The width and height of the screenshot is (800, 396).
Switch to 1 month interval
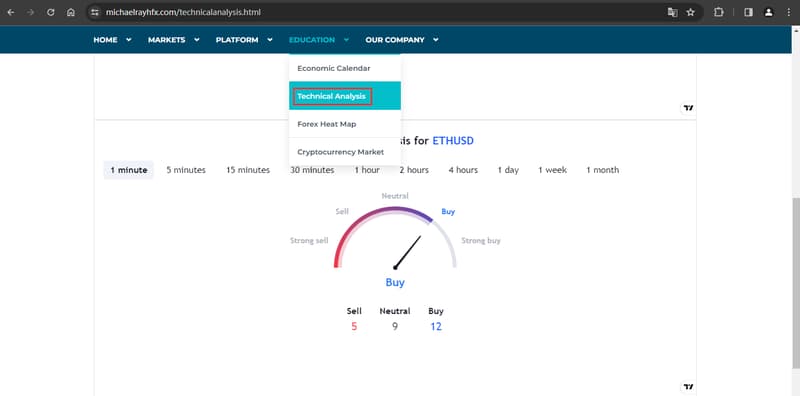point(603,170)
